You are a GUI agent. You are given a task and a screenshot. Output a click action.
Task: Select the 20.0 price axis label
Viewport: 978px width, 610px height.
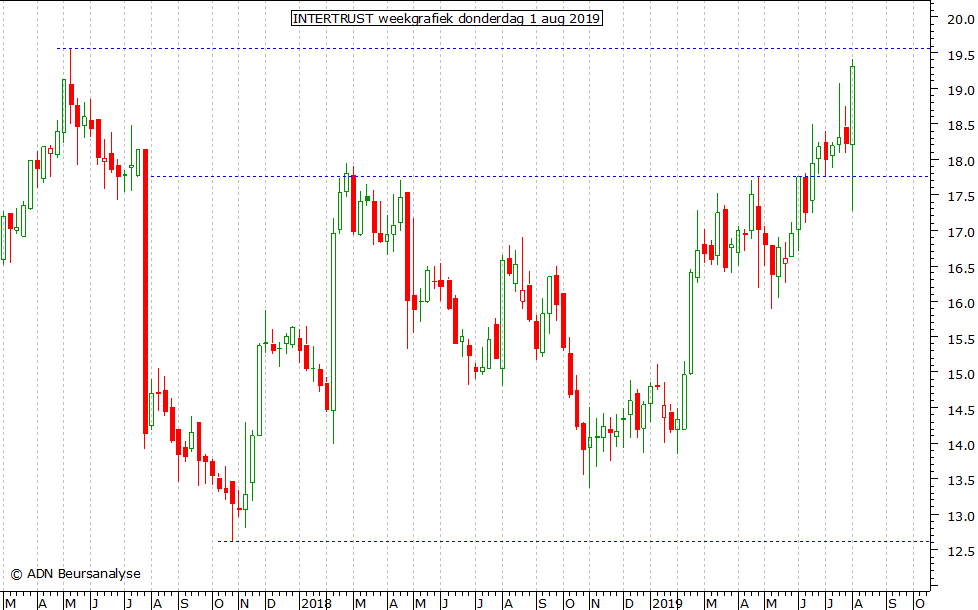coord(960,19)
